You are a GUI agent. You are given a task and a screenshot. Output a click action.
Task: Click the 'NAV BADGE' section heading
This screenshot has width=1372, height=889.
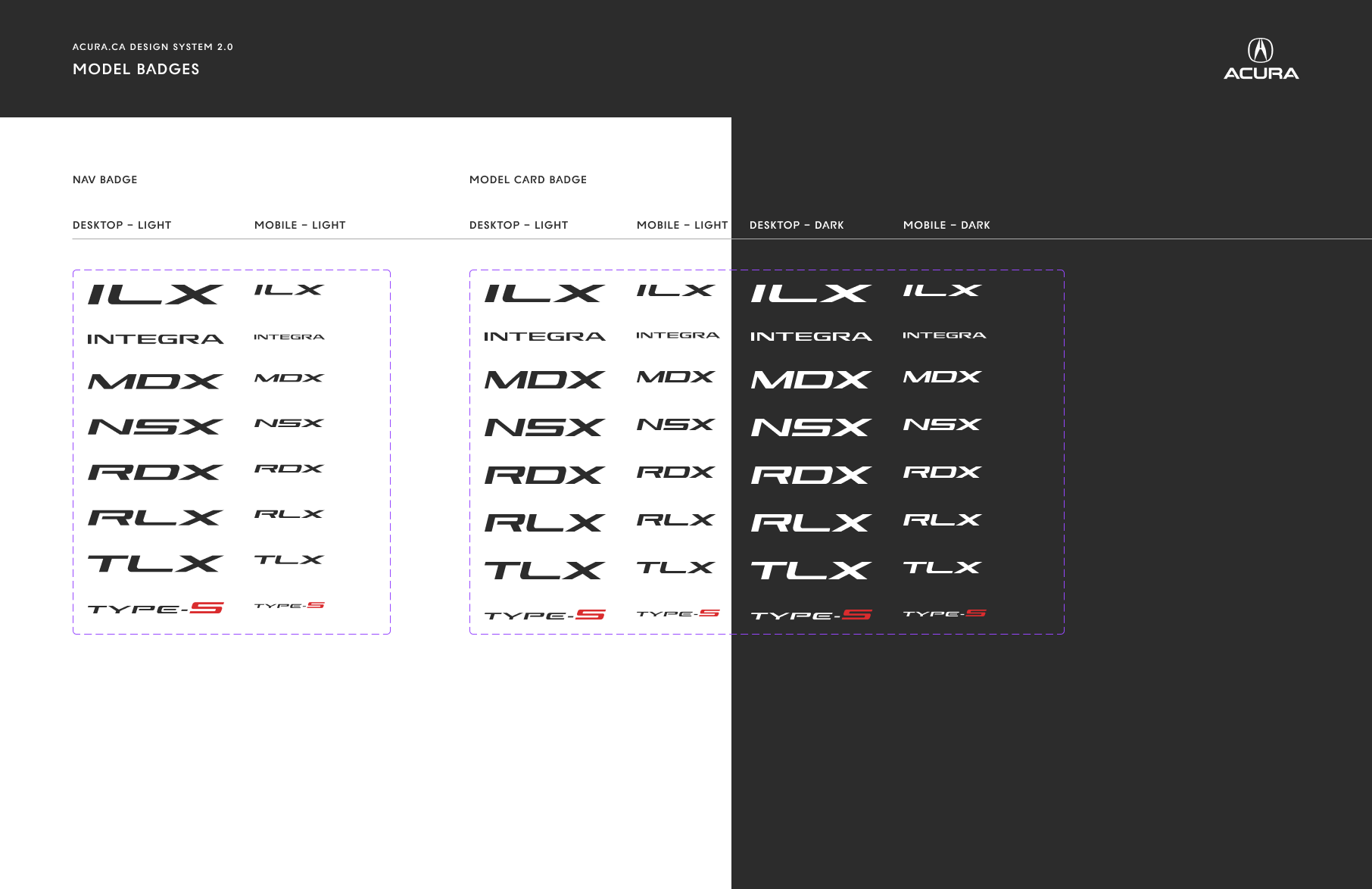coord(105,179)
